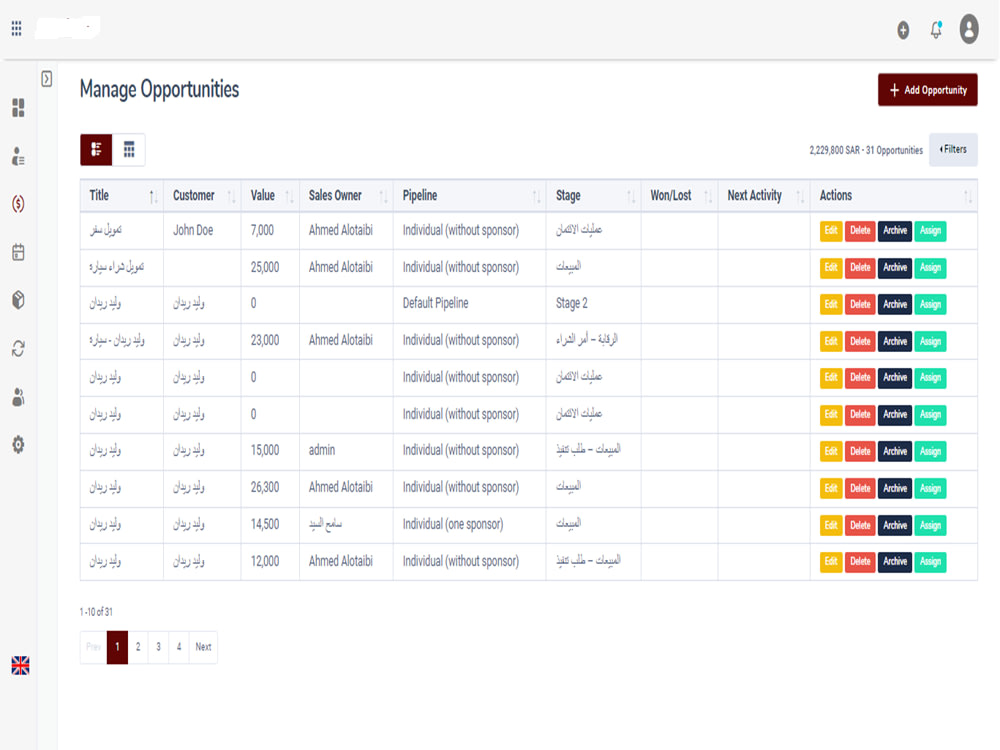
Task: Sort table by Value column
Action: (270, 196)
